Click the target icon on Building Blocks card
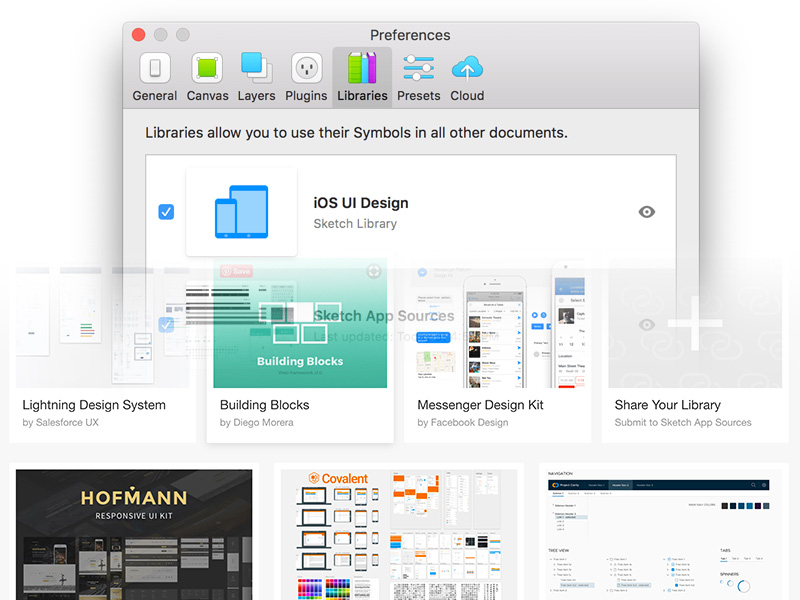800x600 pixels. pos(373,271)
